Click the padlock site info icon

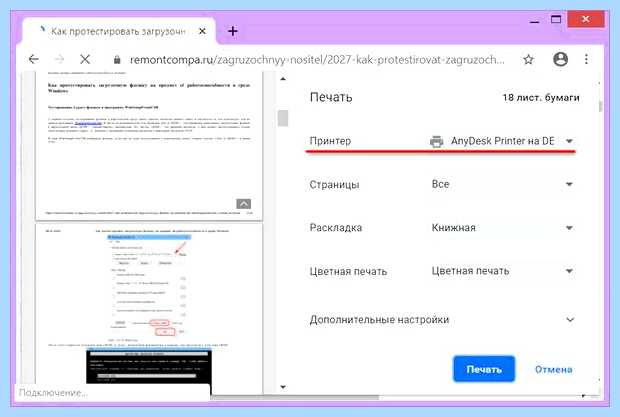pos(117,60)
